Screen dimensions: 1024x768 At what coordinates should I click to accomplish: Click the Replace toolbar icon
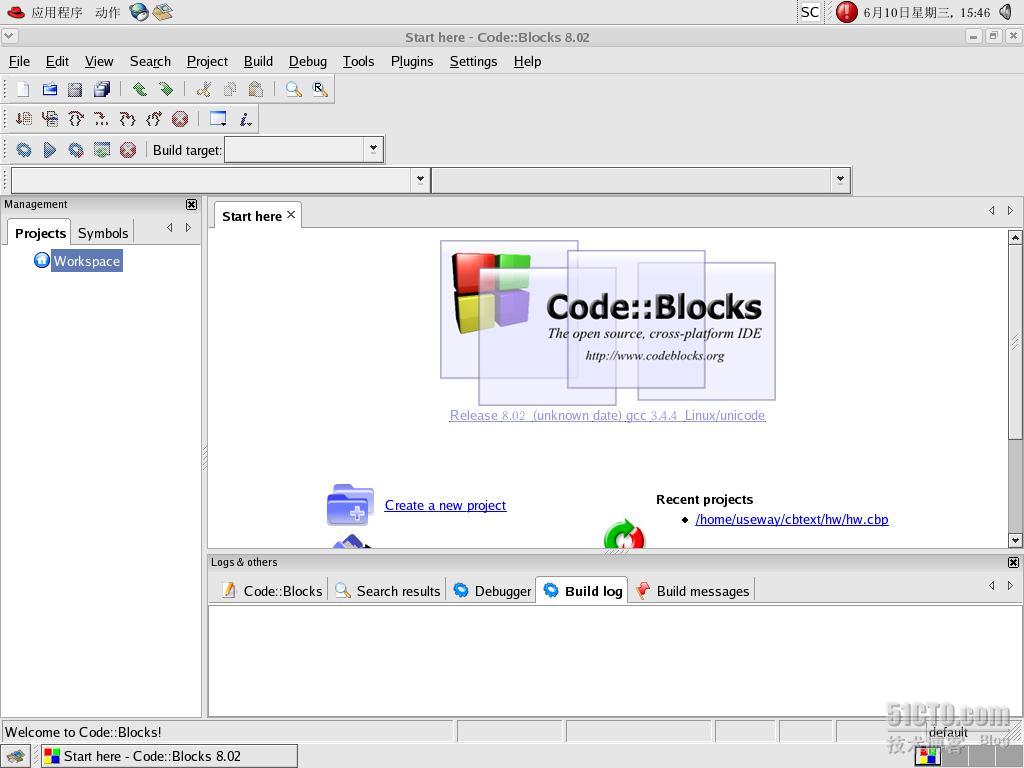(x=320, y=89)
